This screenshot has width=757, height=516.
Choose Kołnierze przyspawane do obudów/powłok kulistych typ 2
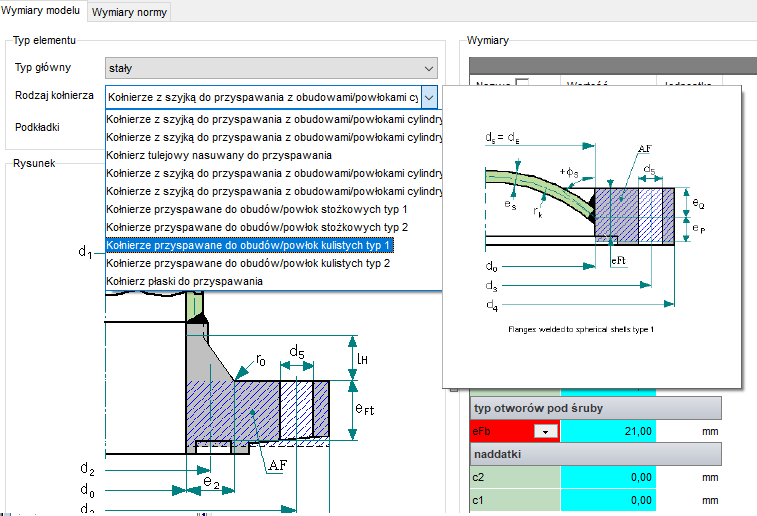point(248,264)
